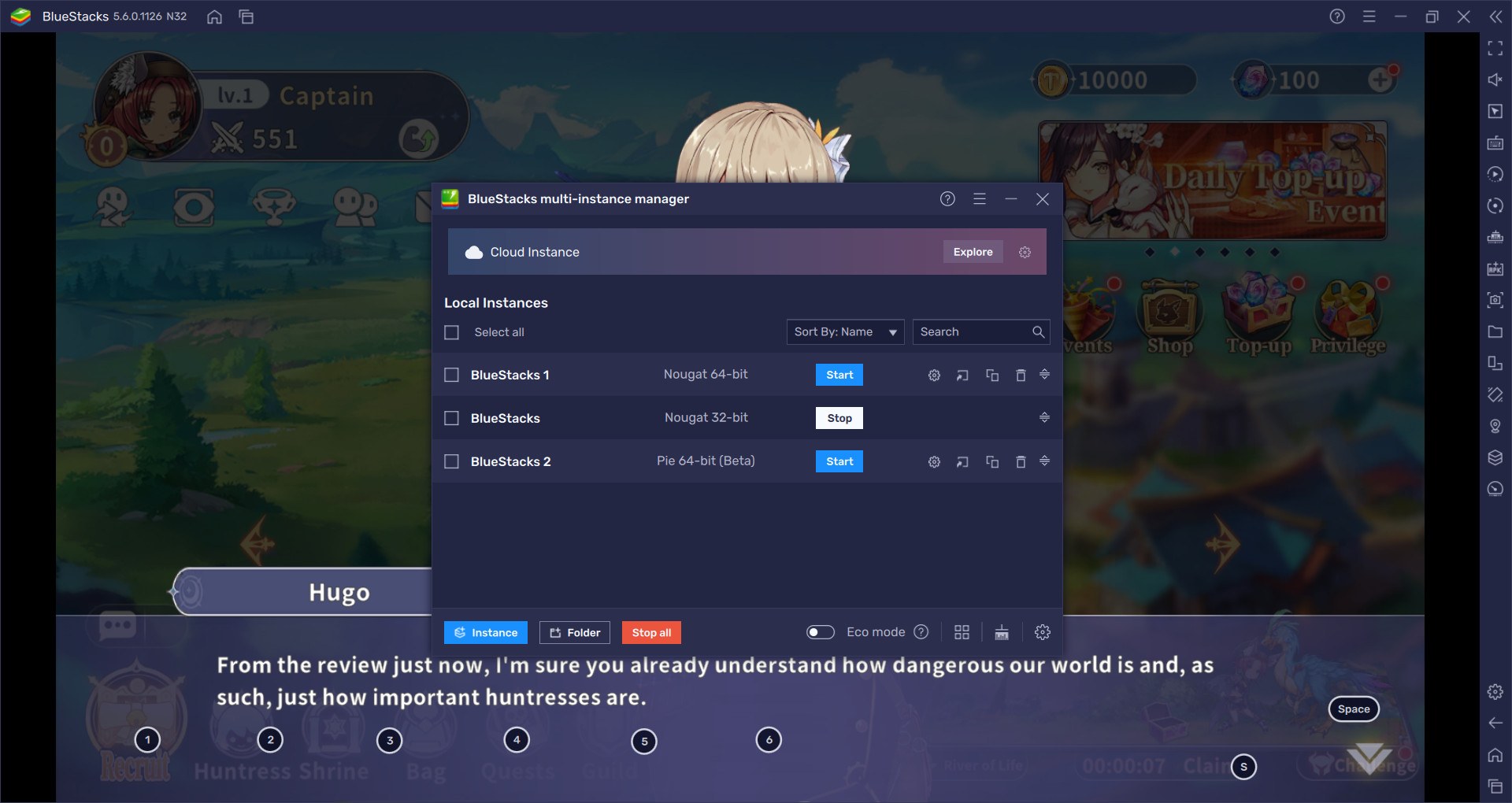Open multi-instance manager help
Image resolution: width=1512 pixels, height=803 pixels.
[x=947, y=199]
